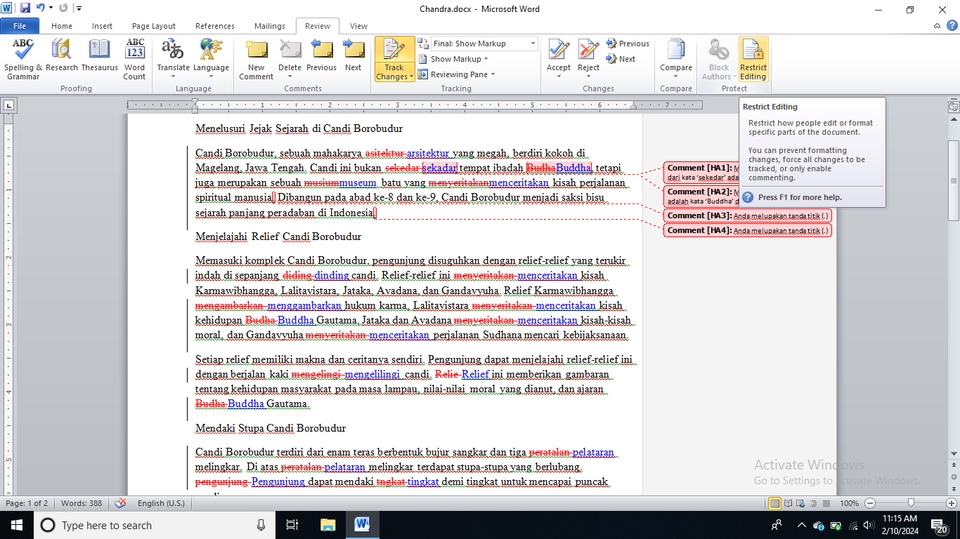Open the References tab

(215, 26)
